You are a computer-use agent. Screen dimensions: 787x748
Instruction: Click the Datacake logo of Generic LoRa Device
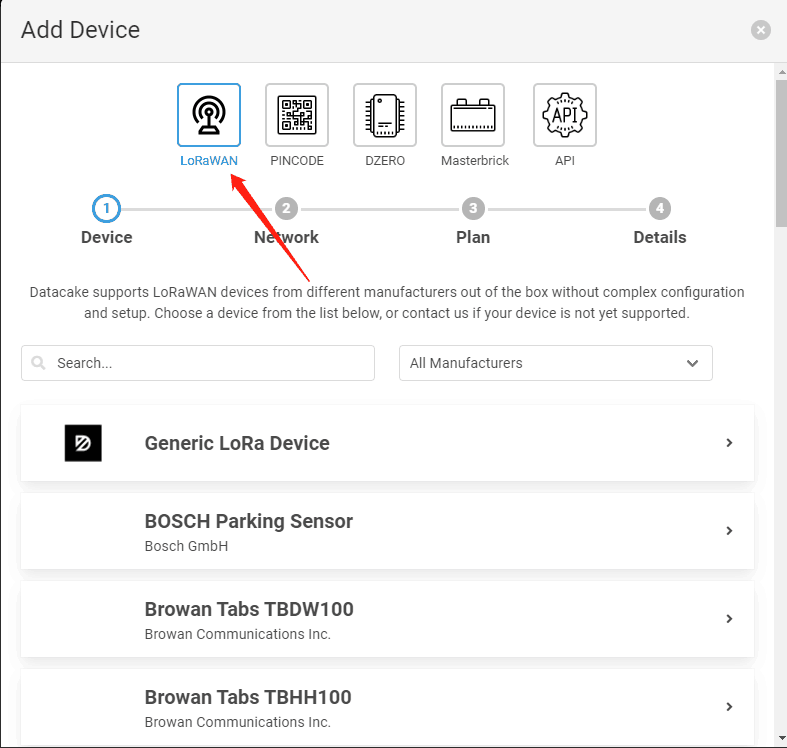[x=83, y=443]
